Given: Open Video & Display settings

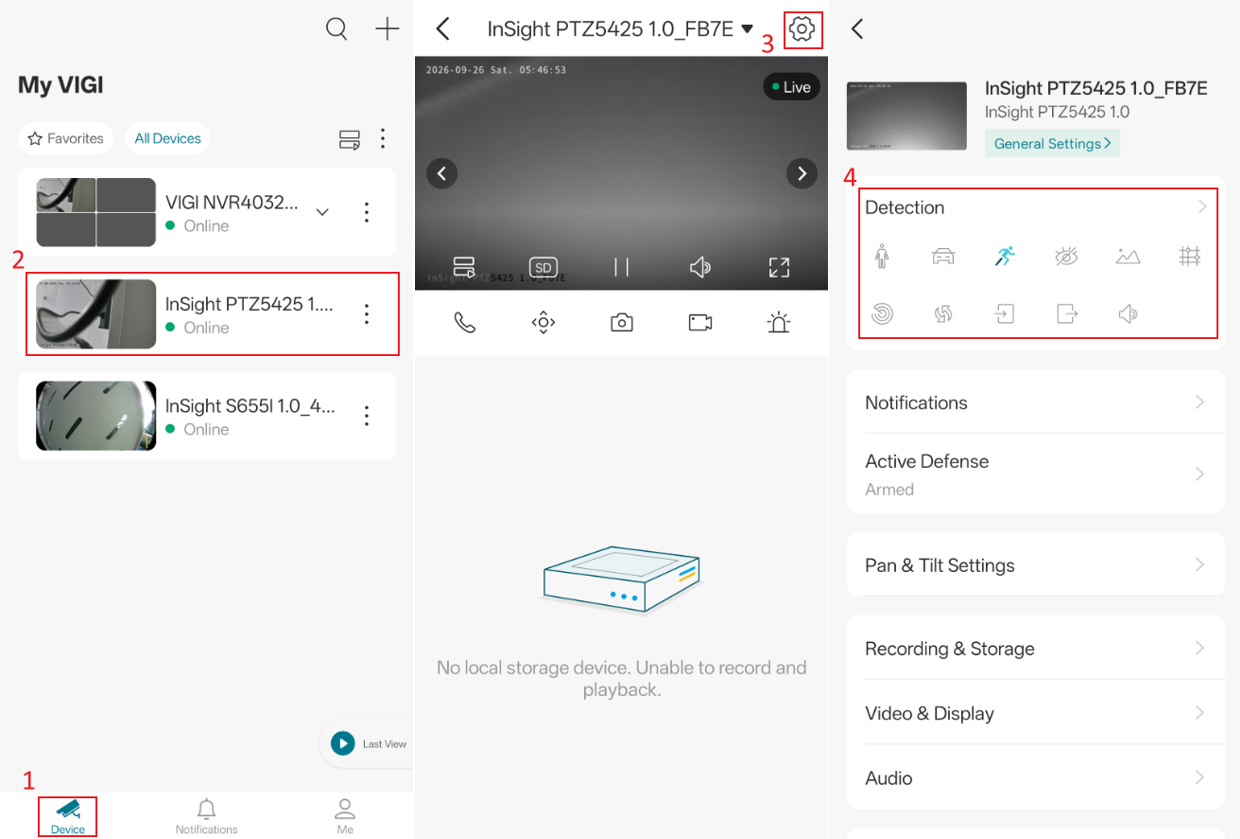Looking at the screenshot, I should [x=1036, y=713].
